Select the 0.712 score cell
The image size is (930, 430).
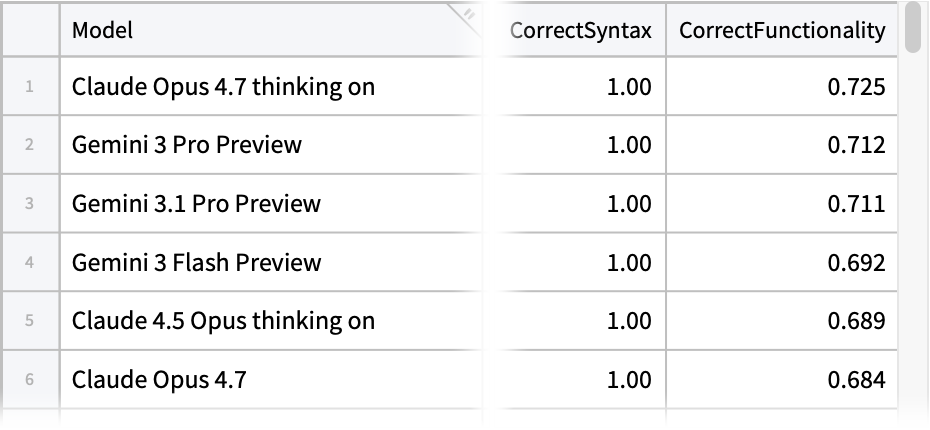pyautogui.click(x=856, y=145)
